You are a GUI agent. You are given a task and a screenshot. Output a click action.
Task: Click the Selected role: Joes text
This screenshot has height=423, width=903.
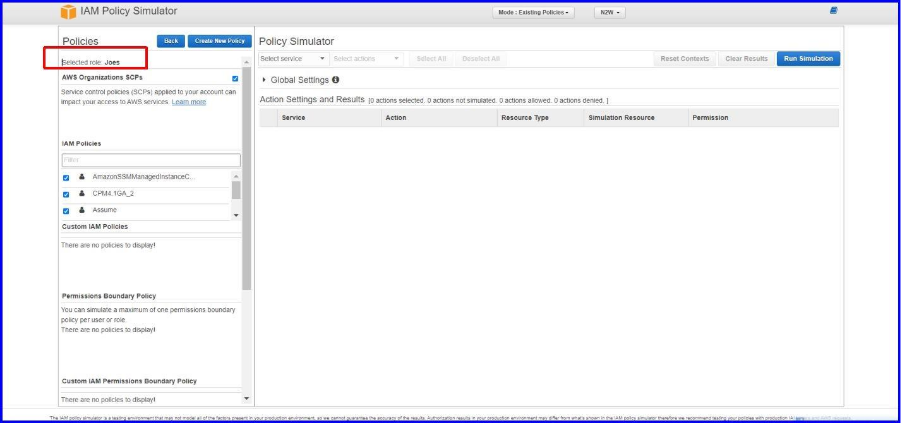pyautogui.click(x=91, y=62)
